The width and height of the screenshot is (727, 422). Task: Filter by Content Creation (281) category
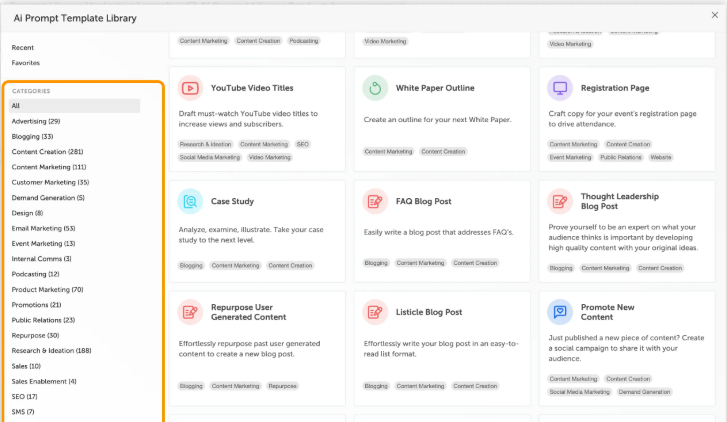[47, 152]
